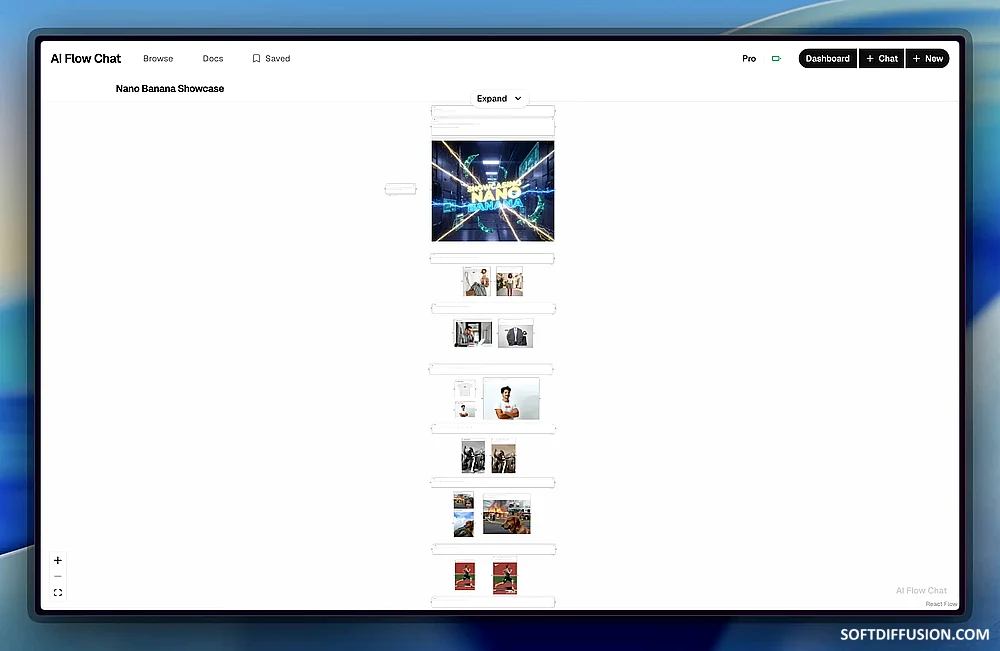Open the Dashboard

827,59
